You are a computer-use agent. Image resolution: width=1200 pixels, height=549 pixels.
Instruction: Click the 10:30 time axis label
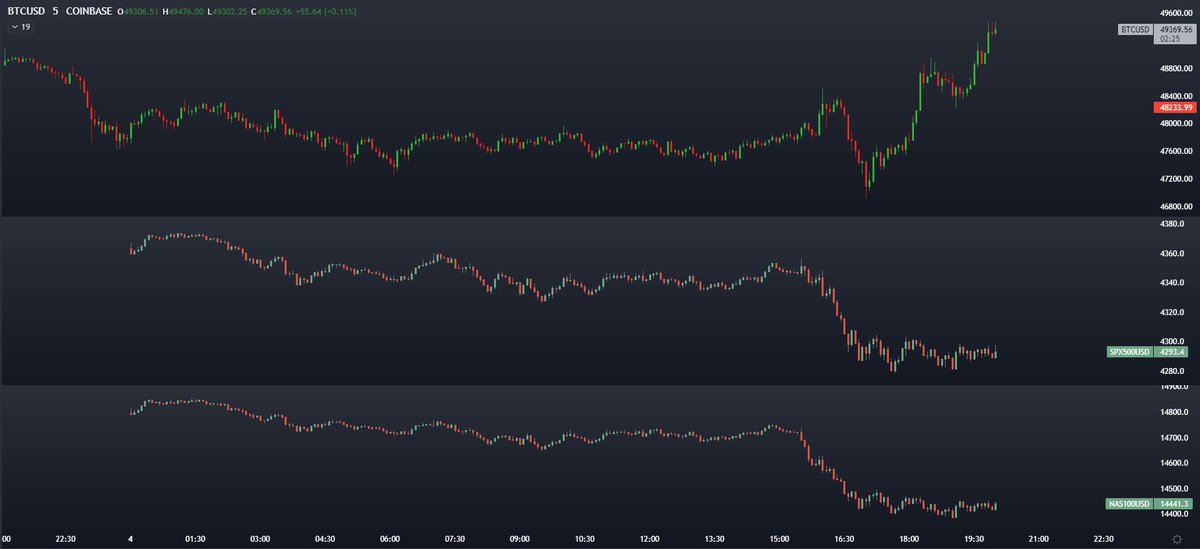pyautogui.click(x=585, y=538)
